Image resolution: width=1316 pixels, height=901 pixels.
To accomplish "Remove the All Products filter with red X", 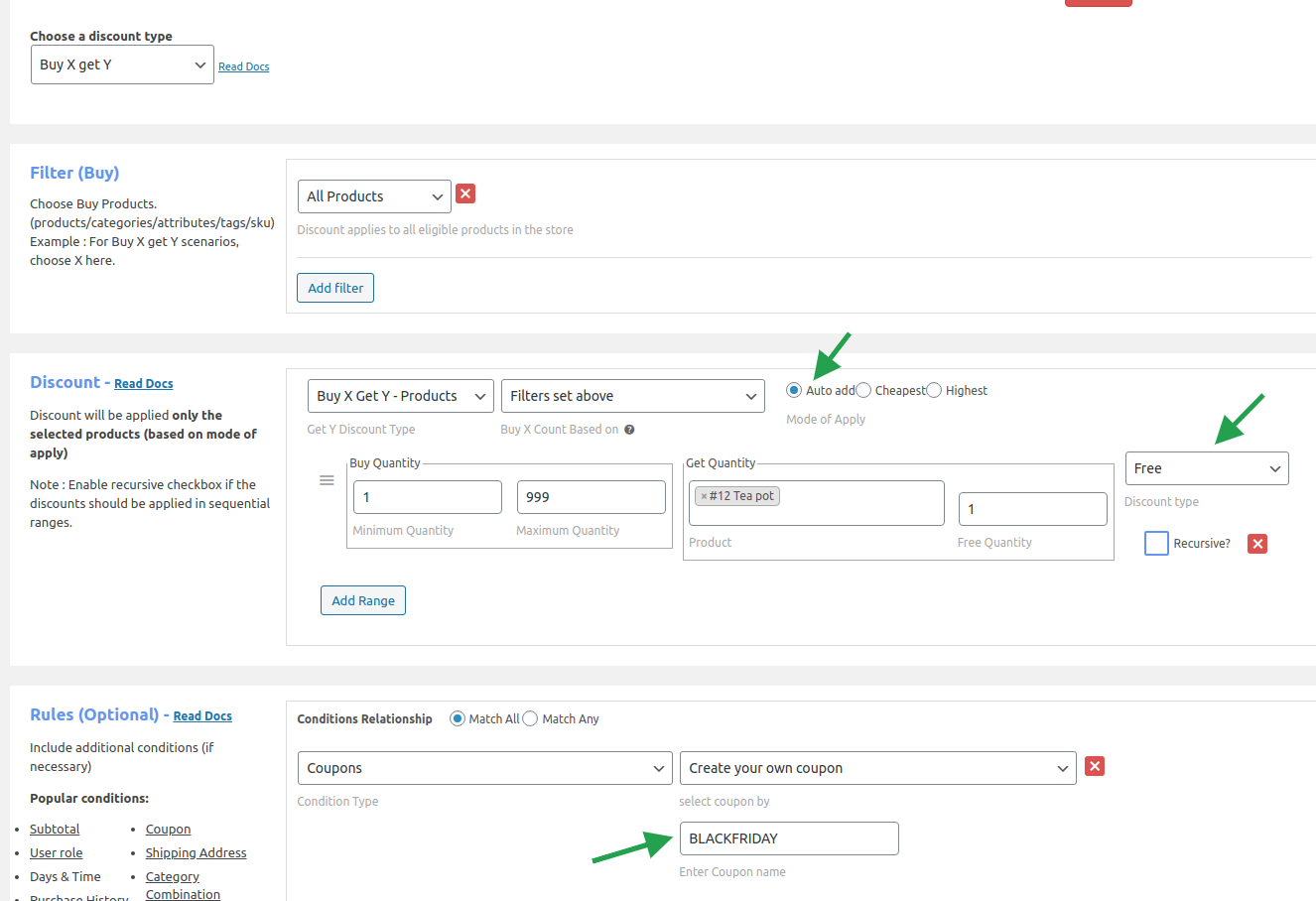I will [465, 194].
